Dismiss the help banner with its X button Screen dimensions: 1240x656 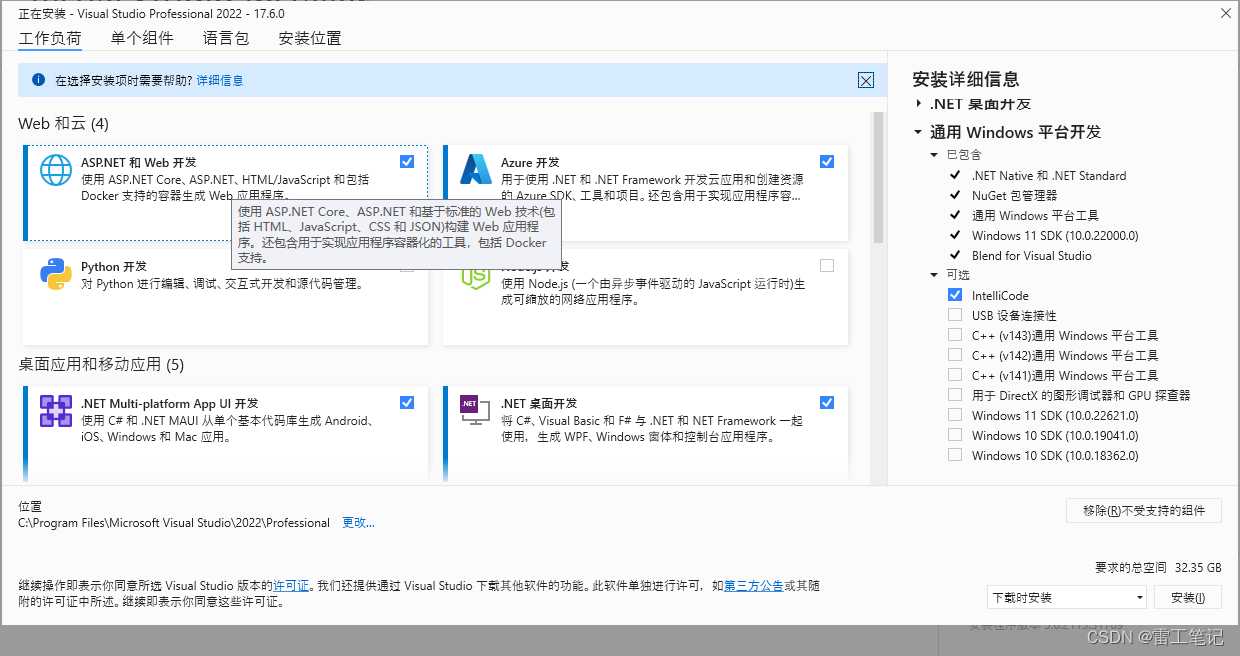coord(866,81)
